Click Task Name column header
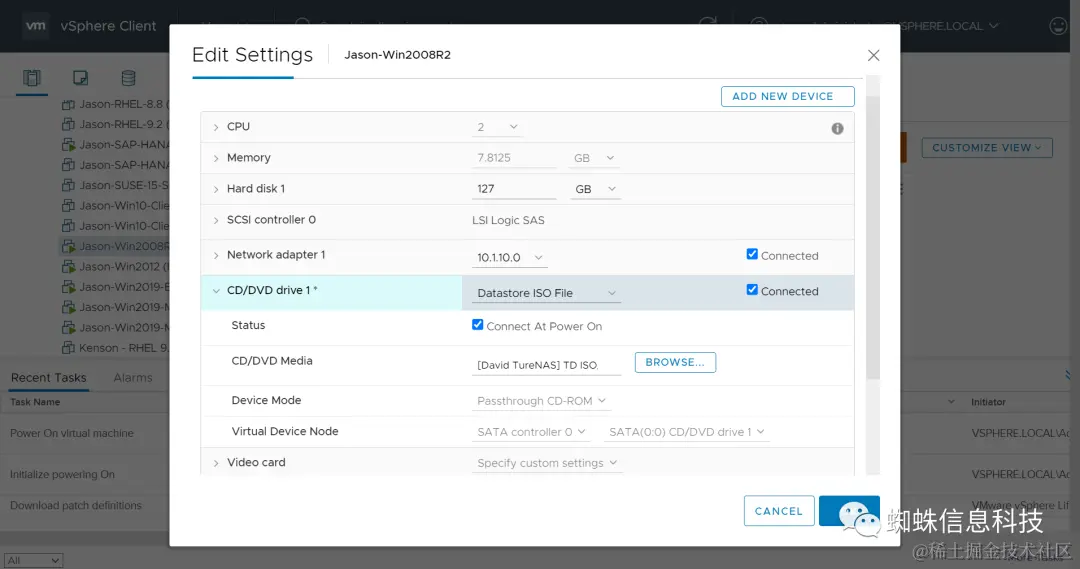1080x569 pixels. pos(35,402)
